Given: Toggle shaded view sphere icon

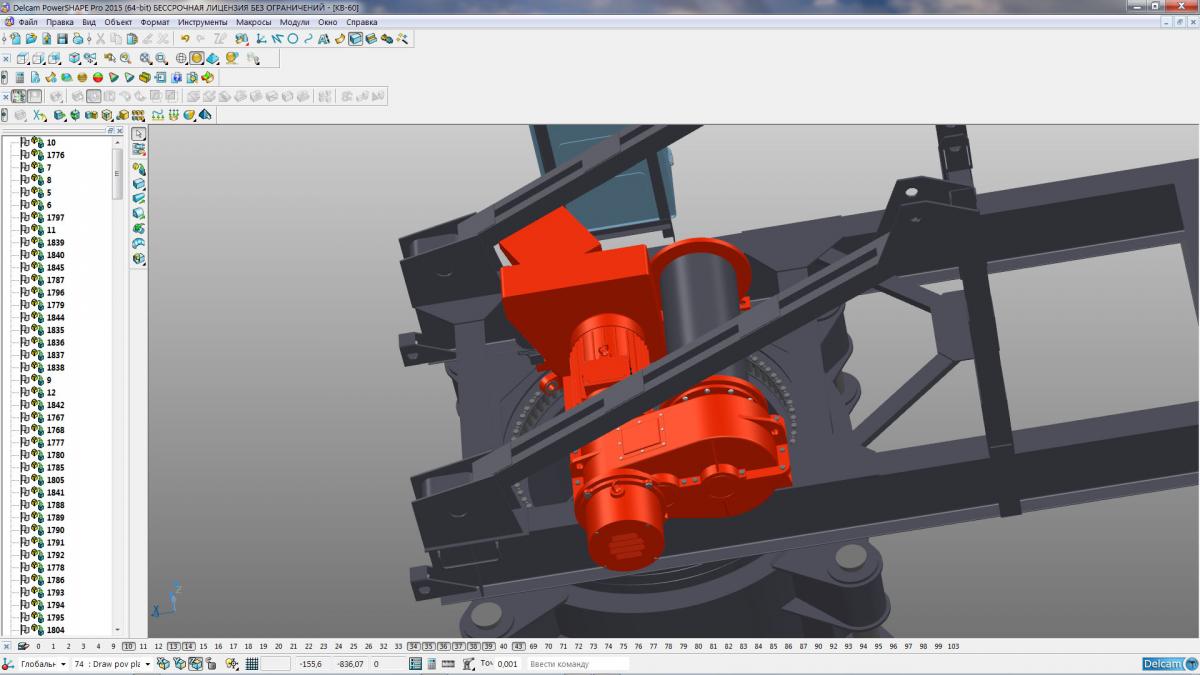Looking at the screenshot, I should 197,58.
